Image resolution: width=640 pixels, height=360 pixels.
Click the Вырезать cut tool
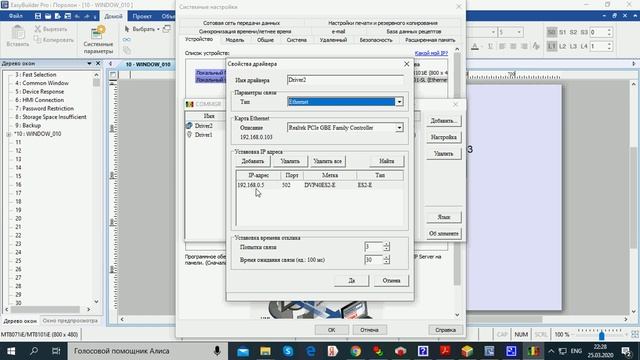tap(50, 29)
